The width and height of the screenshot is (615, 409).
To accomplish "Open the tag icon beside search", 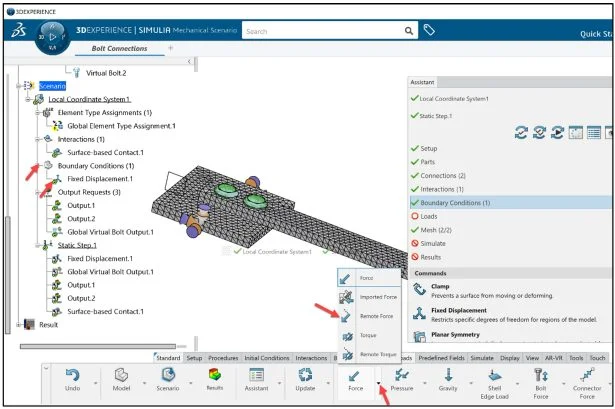I will click(x=429, y=30).
